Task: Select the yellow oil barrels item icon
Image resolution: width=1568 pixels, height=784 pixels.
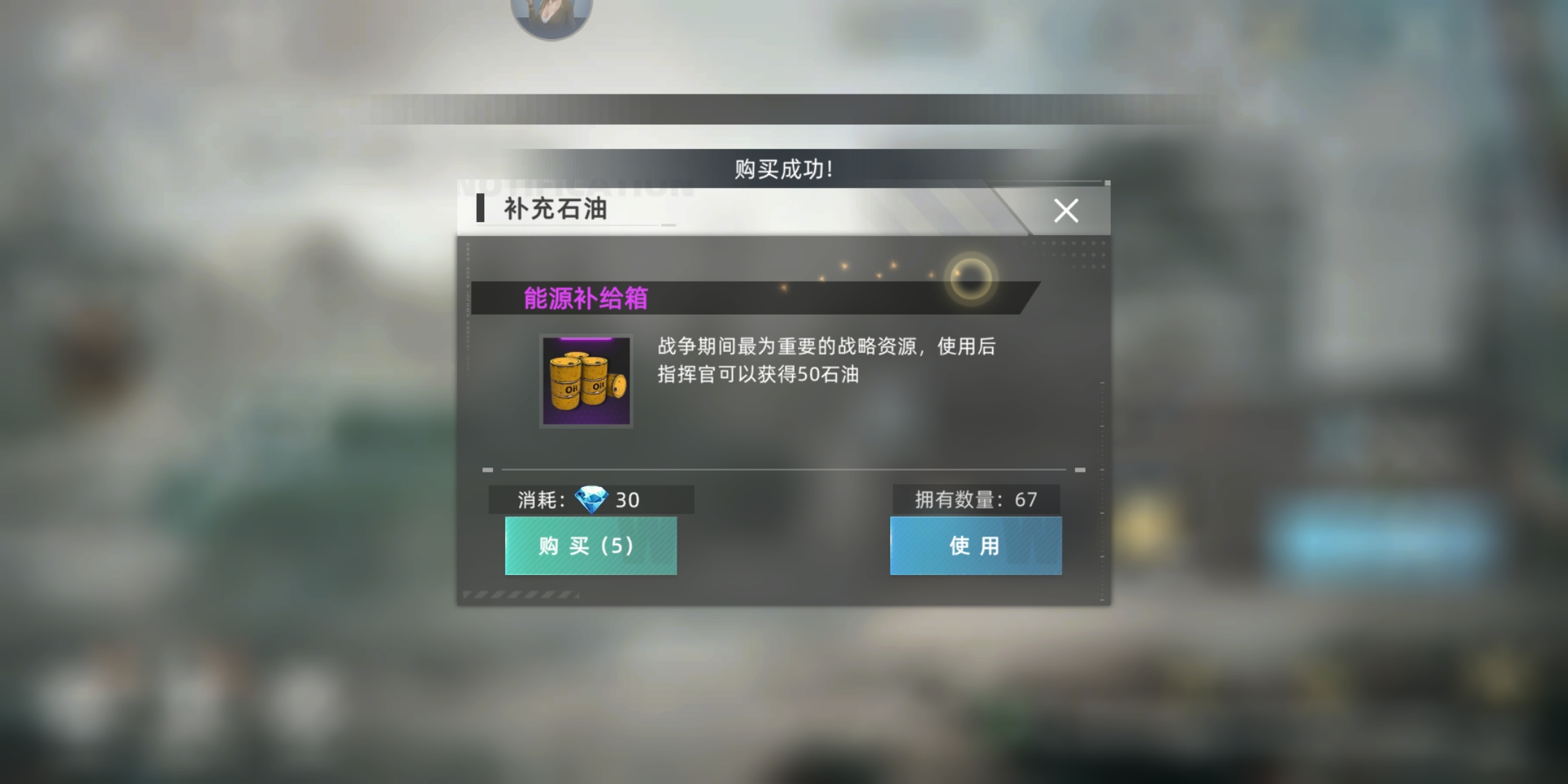Action: tap(586, 381)
